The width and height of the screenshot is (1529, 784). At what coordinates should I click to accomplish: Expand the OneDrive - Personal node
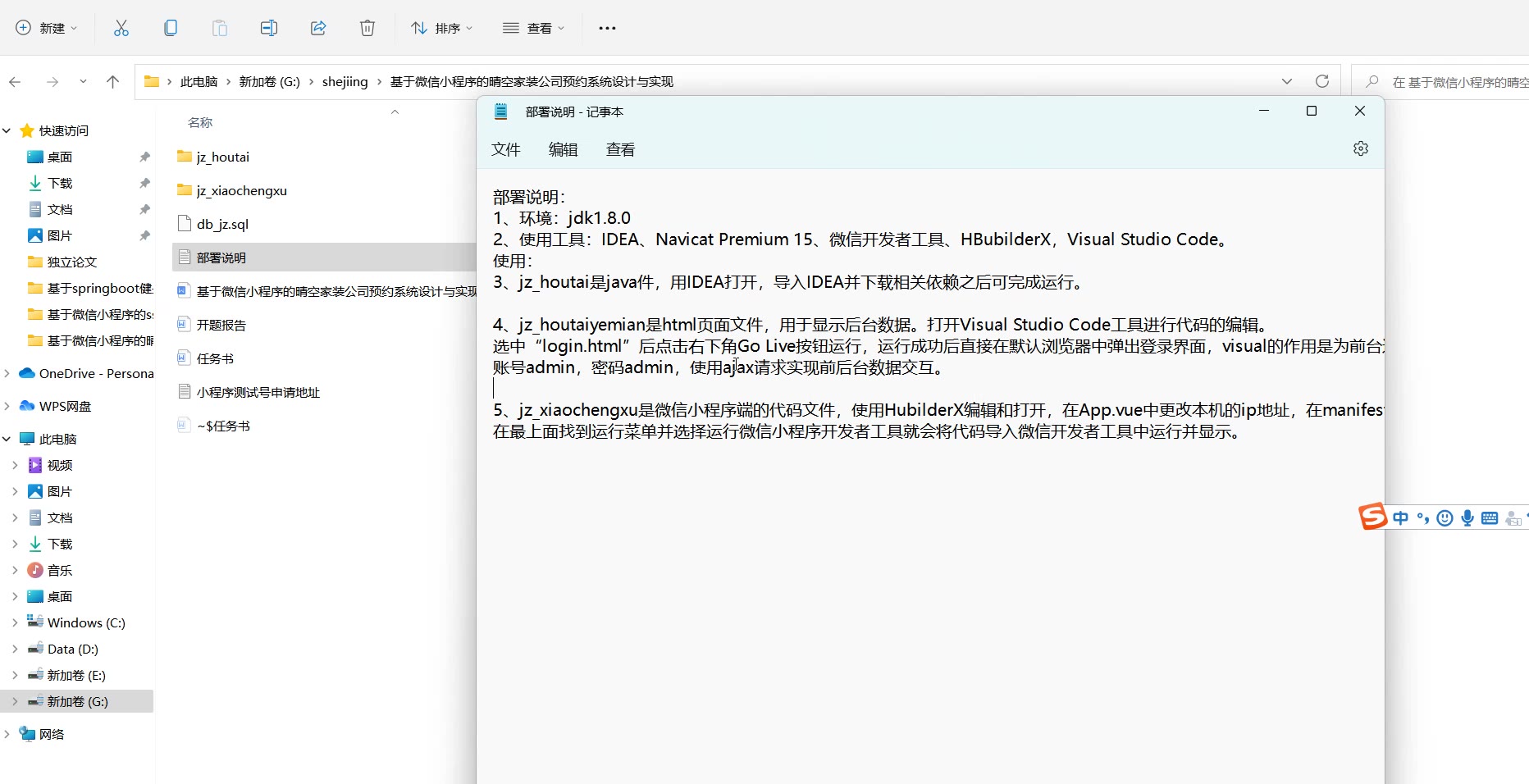pos(7,373)
